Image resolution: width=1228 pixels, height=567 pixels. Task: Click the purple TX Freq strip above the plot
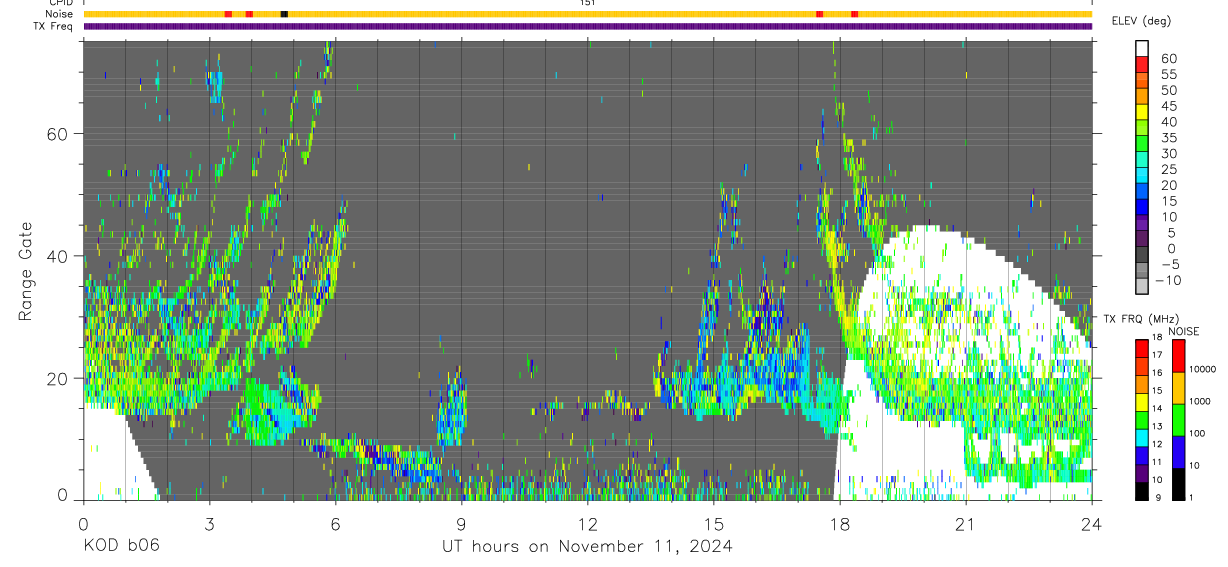click(x=587, y=26)
